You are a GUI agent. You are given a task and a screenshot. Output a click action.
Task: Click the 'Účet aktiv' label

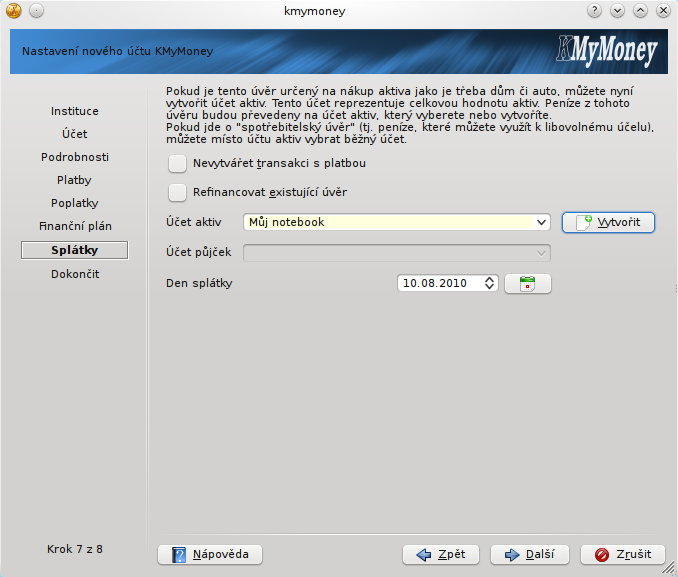tap(194, 222)
